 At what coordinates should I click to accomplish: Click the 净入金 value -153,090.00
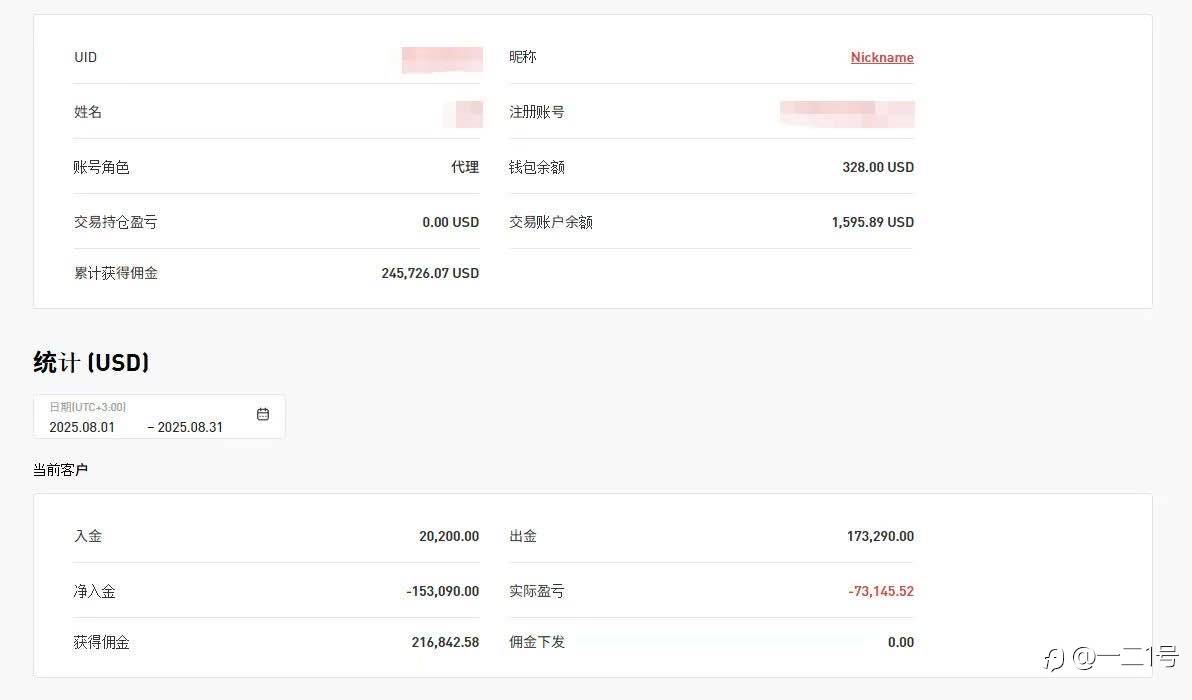(442, 591)
